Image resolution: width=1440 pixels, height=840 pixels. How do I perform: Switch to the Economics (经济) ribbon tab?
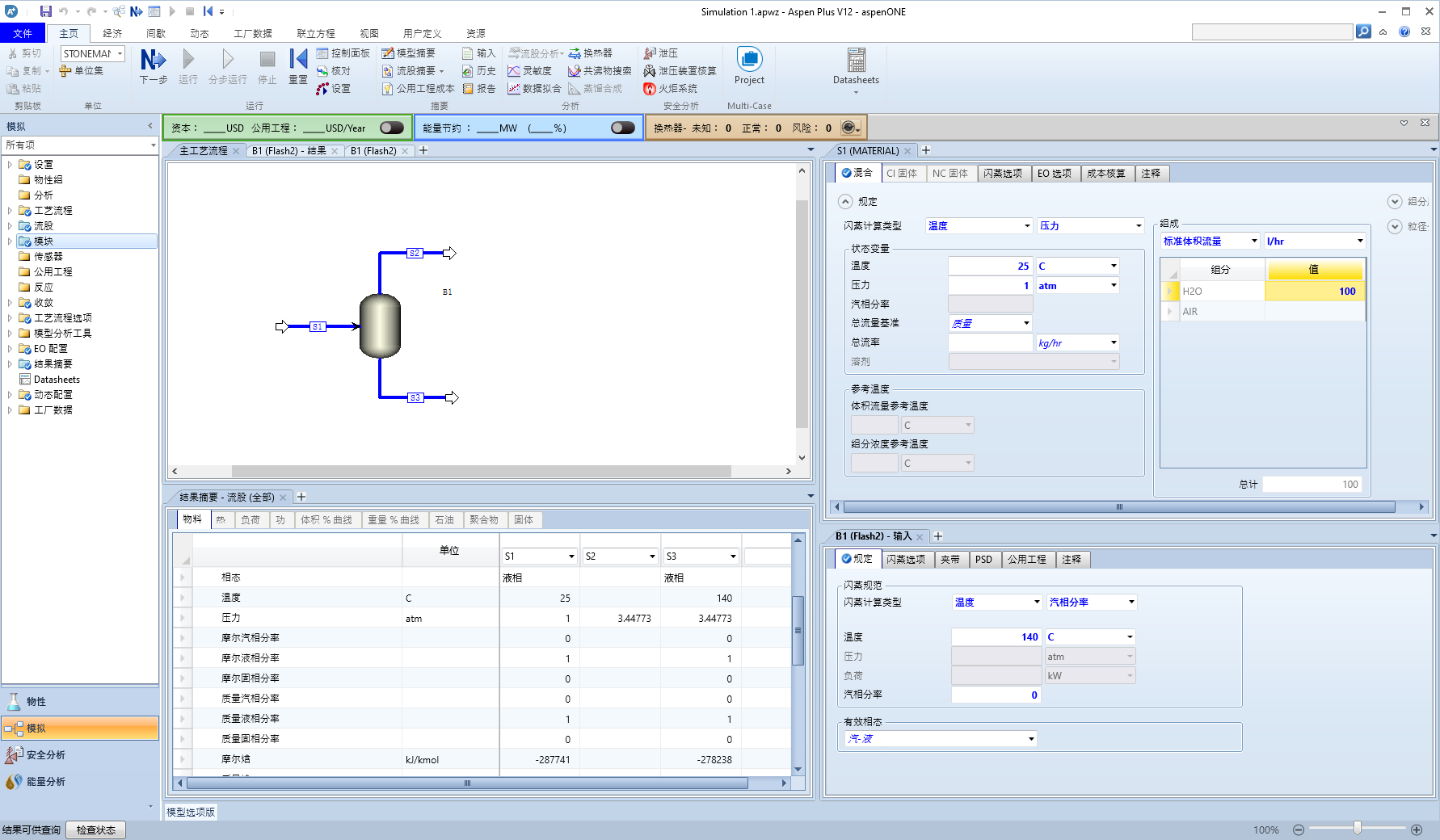click(112, 33)
